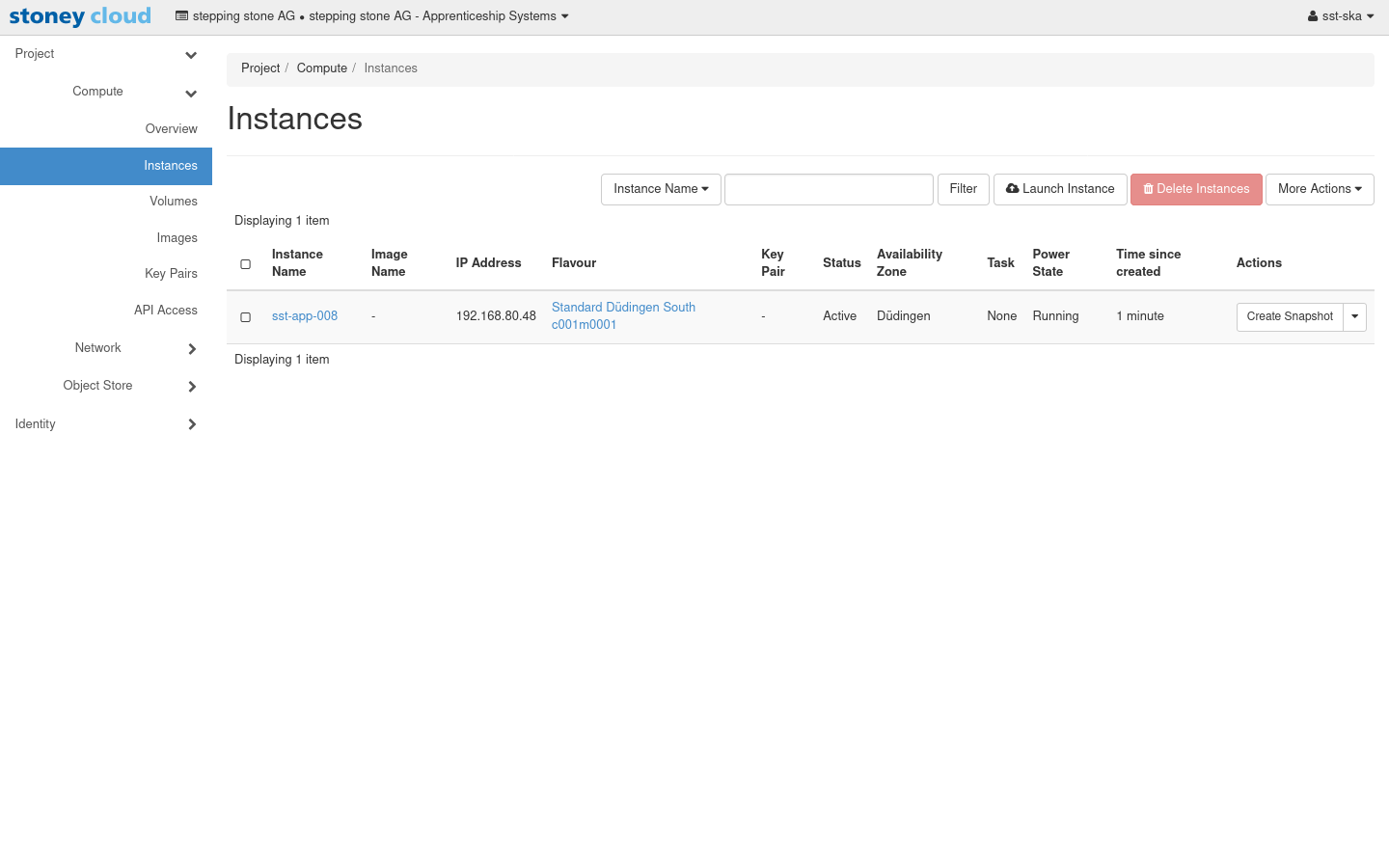Open the sst-ska user menu
This screenshot has width=1389, height=868.
tap(1340, 16)
